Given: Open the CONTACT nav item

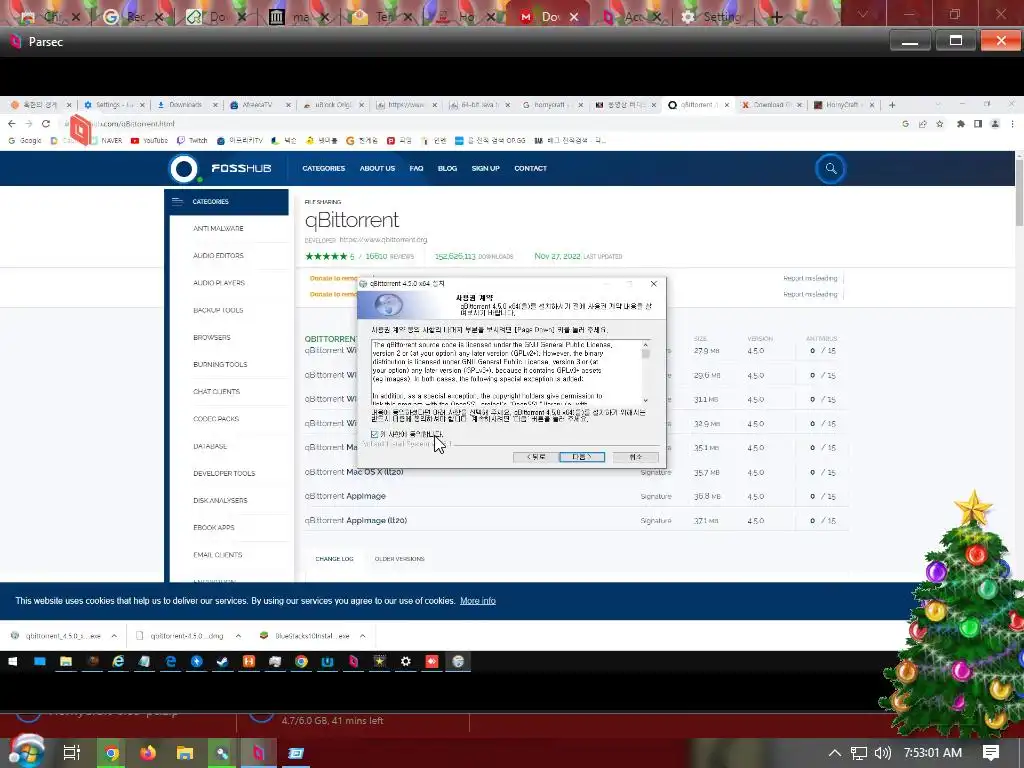Looking at the screenshot, I should 530,168.
